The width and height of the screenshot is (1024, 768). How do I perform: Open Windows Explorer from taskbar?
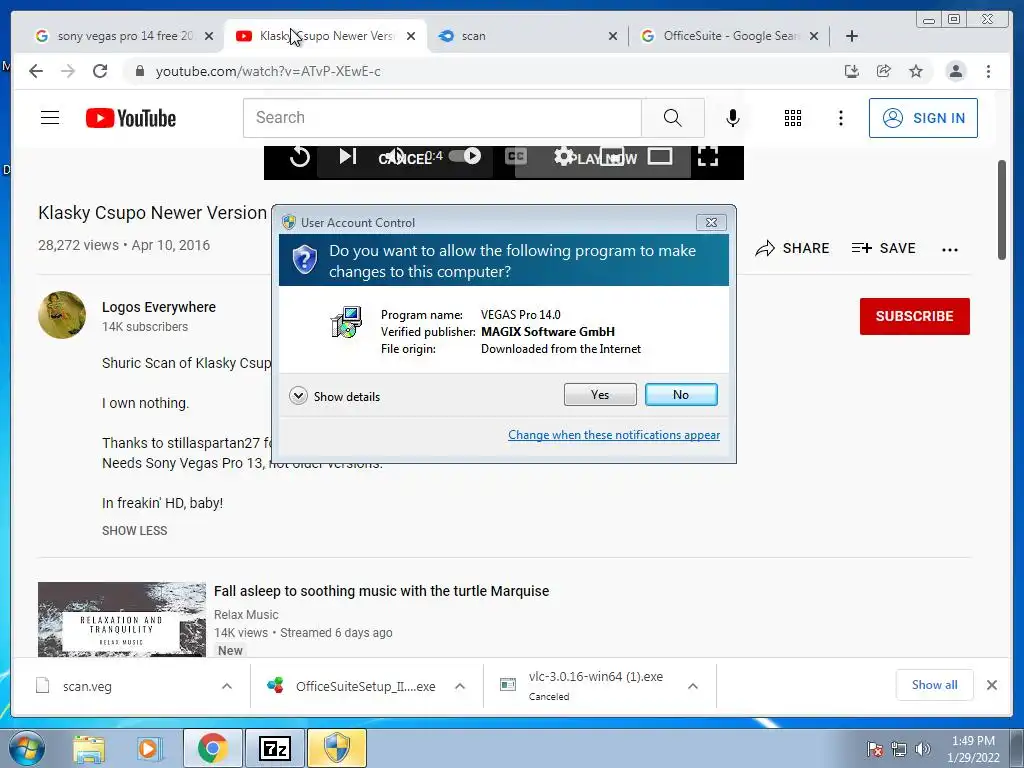click(x=89, y=748)
